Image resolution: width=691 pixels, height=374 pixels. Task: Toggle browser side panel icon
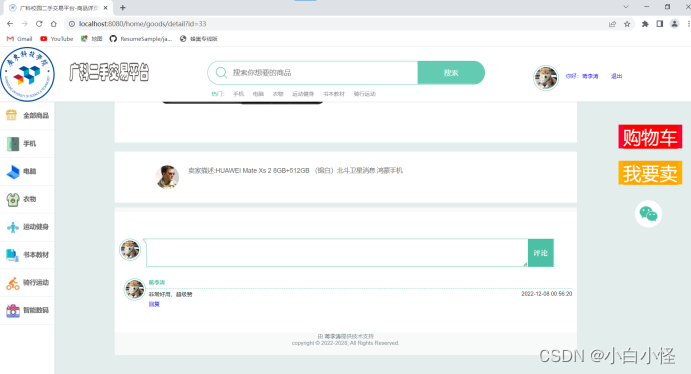660,24
